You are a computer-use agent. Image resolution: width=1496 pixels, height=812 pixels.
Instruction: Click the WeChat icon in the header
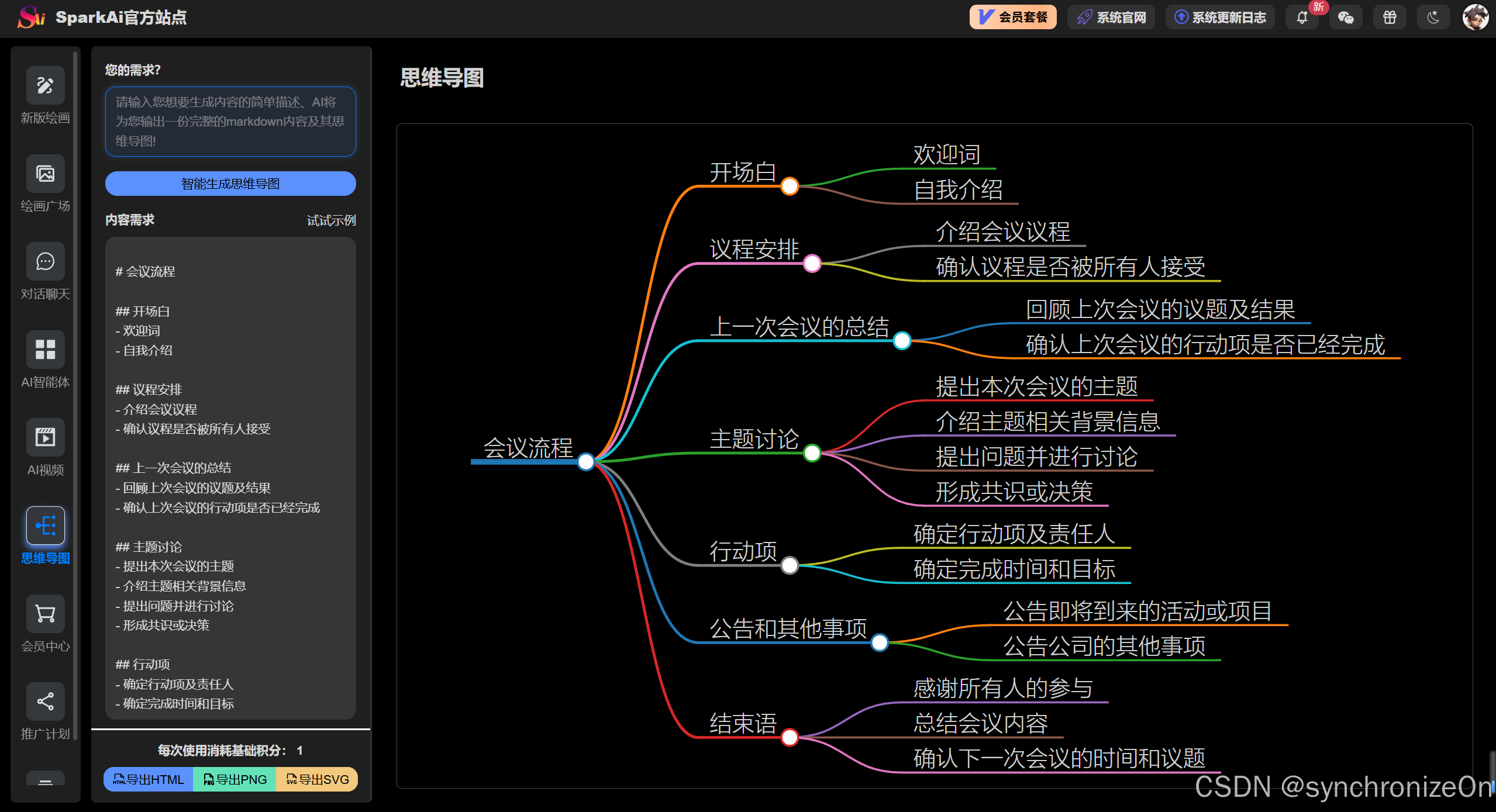(x=1346, y=18)
